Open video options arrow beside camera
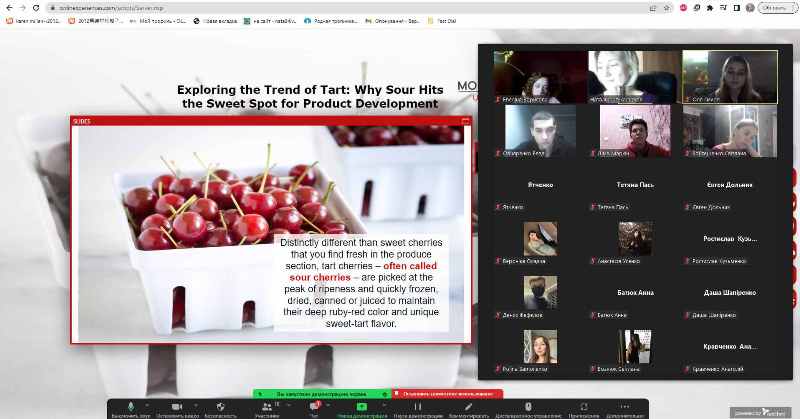Image resolution: width=800 pixels, height=419 pixels. pyautogui.click(x=194, y=405)
